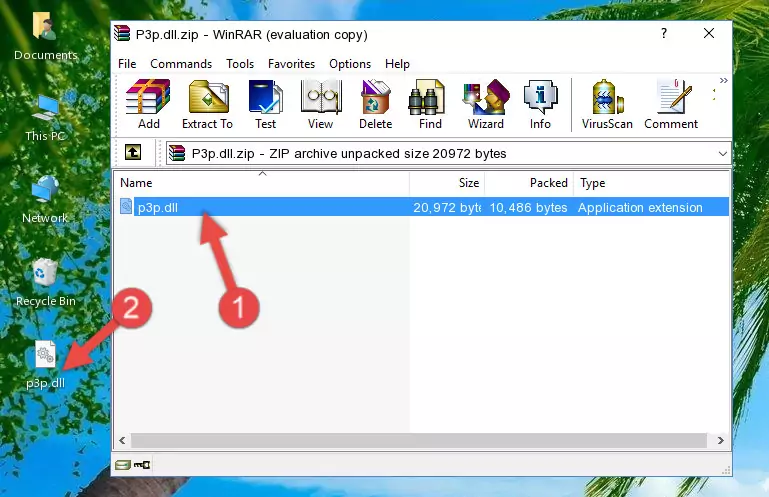Screen dimensions: 769x497
Task: Click horizontal scrollbar right arrow
Action: tap(720, 440)
